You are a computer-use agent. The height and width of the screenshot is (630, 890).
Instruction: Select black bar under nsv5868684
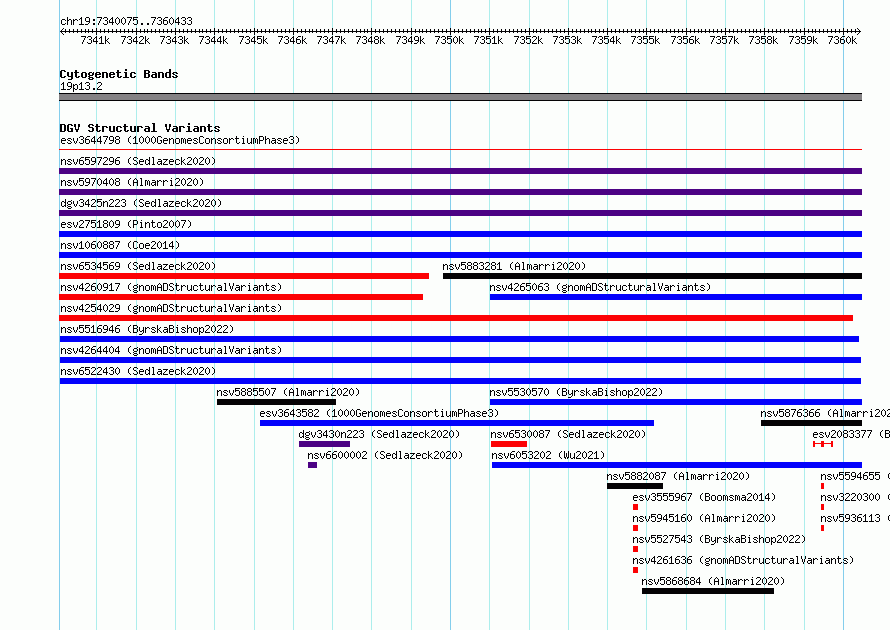(x=708, y=591)
